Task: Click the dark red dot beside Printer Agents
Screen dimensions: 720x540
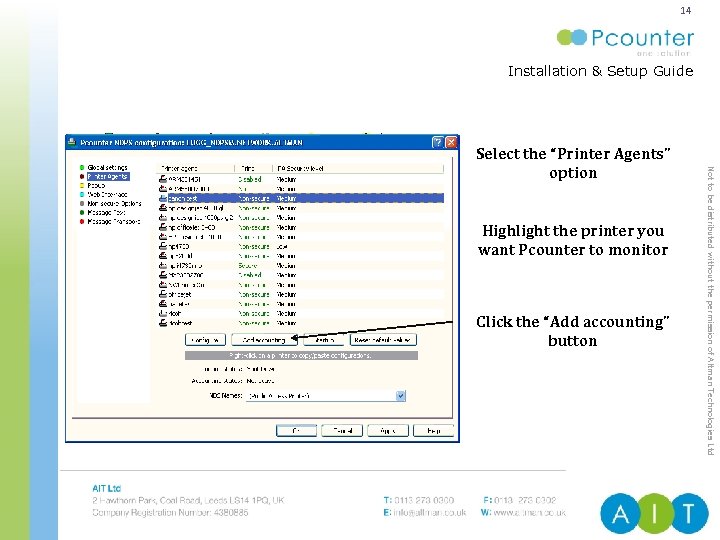Action: [82, 176]
